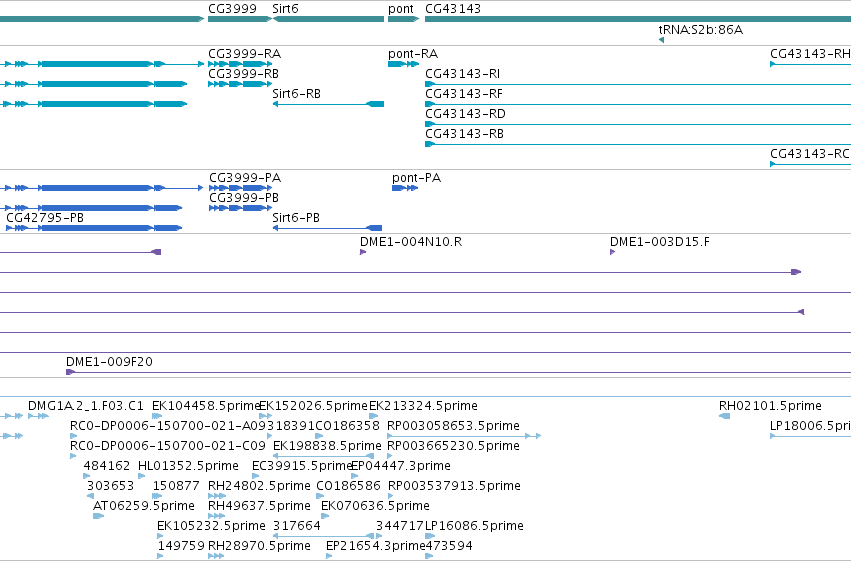Select transcript CG3999-RA

pos(245,54)
